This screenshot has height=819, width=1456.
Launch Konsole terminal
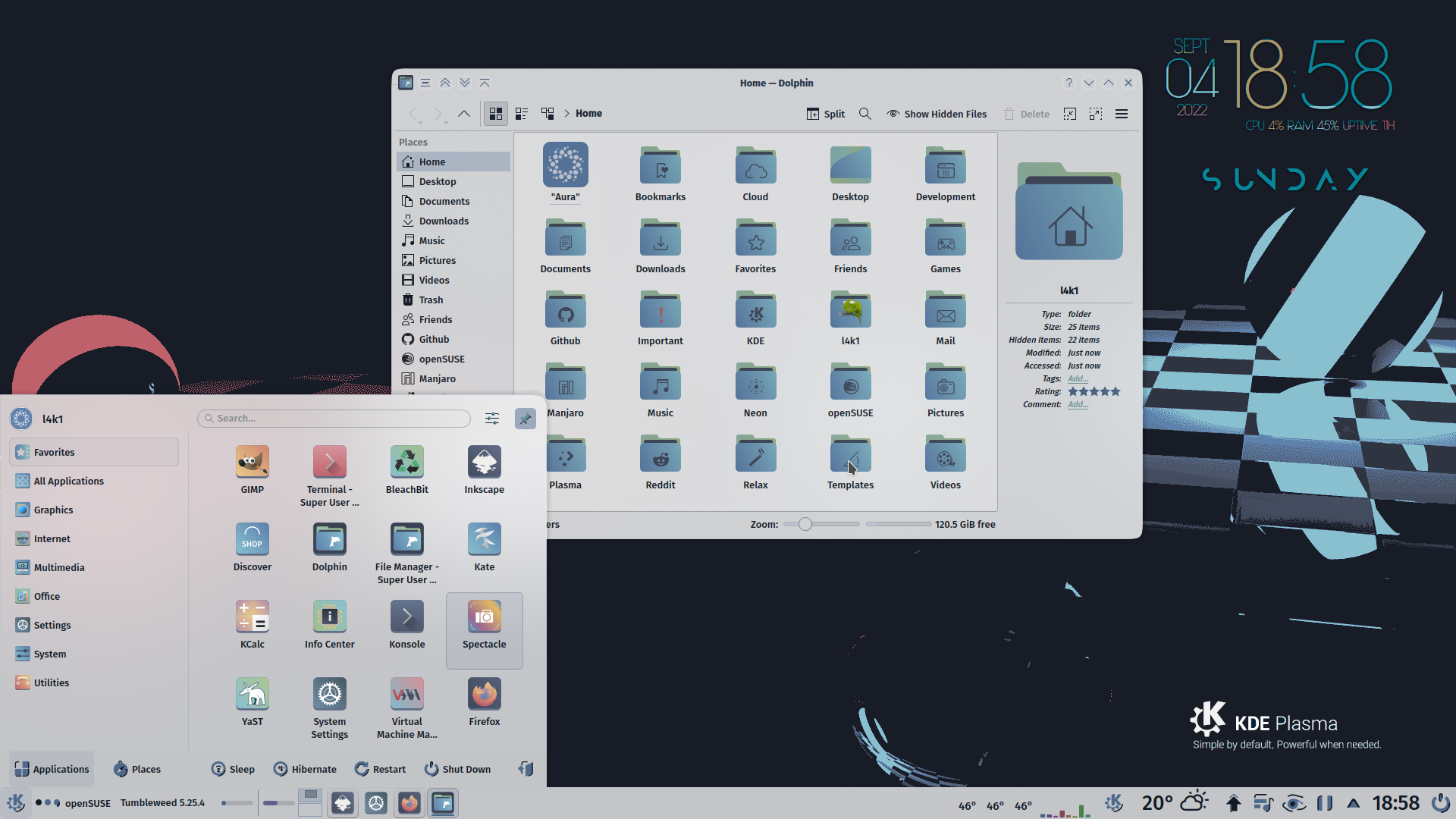pos(407,625)
